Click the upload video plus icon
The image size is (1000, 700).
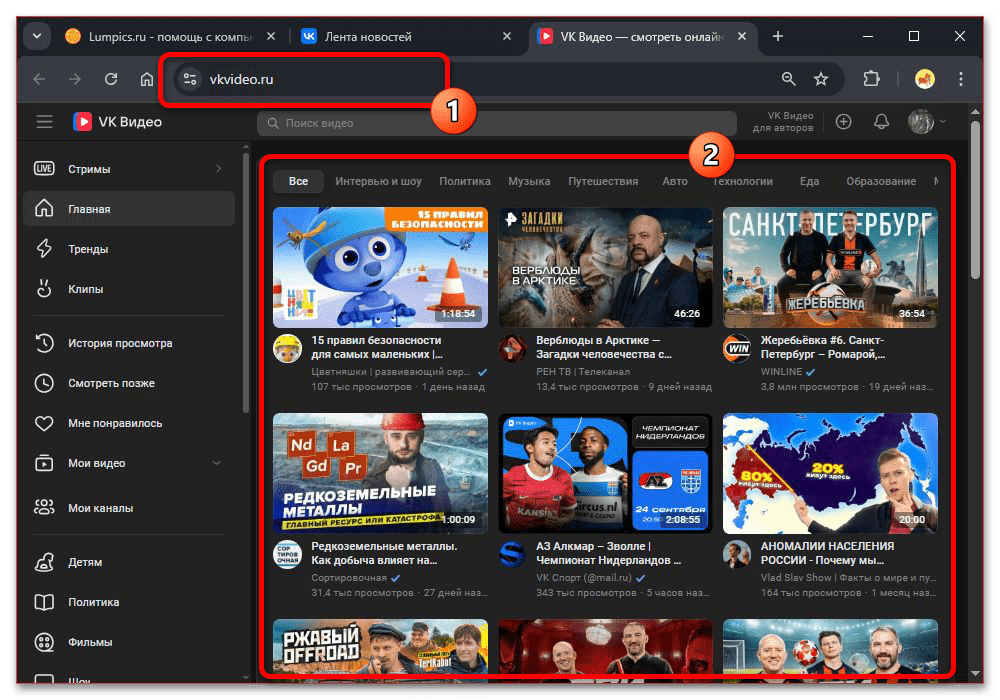[843, 122]
